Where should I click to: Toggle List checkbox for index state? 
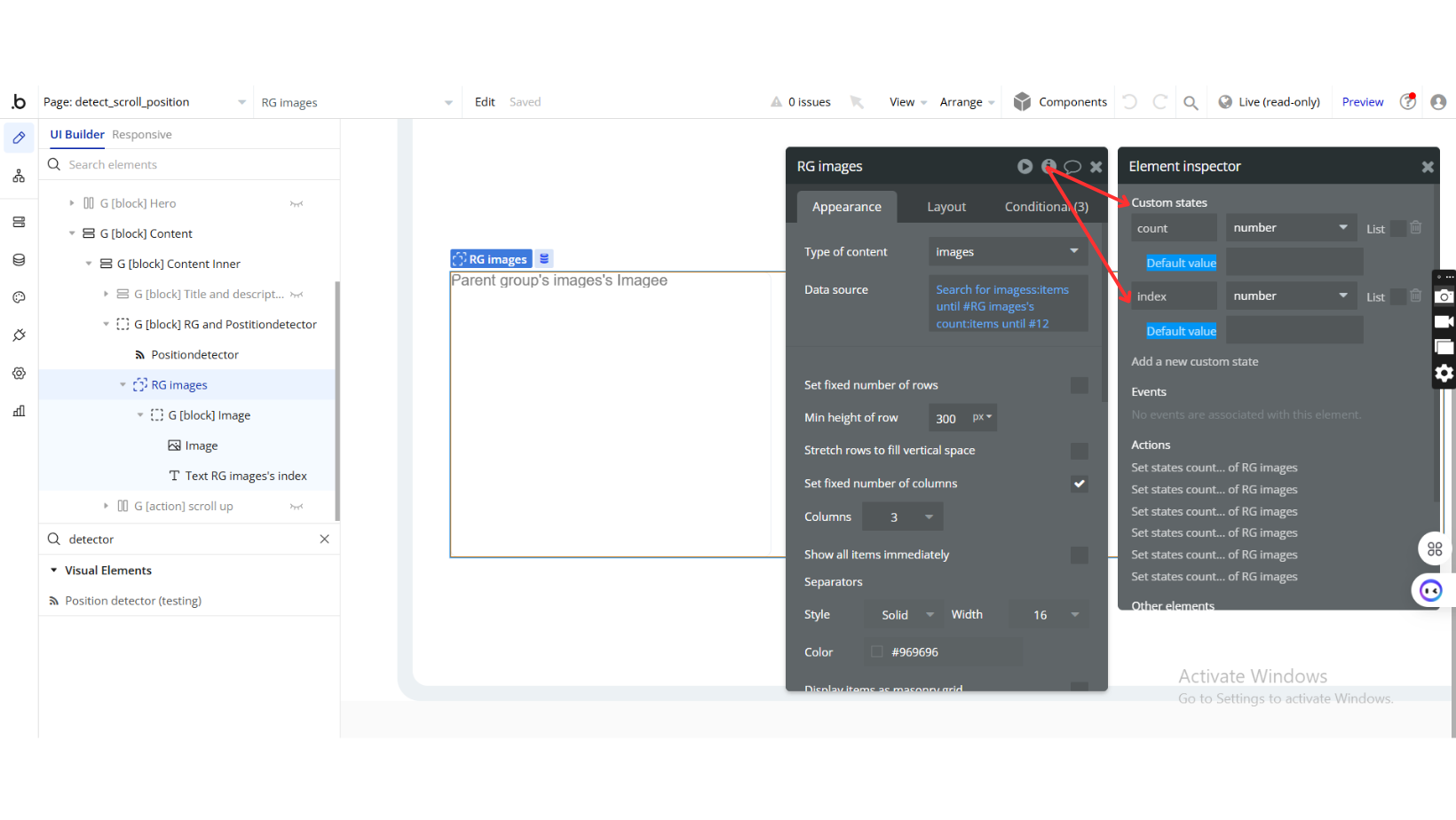[x=1398, y=296]
